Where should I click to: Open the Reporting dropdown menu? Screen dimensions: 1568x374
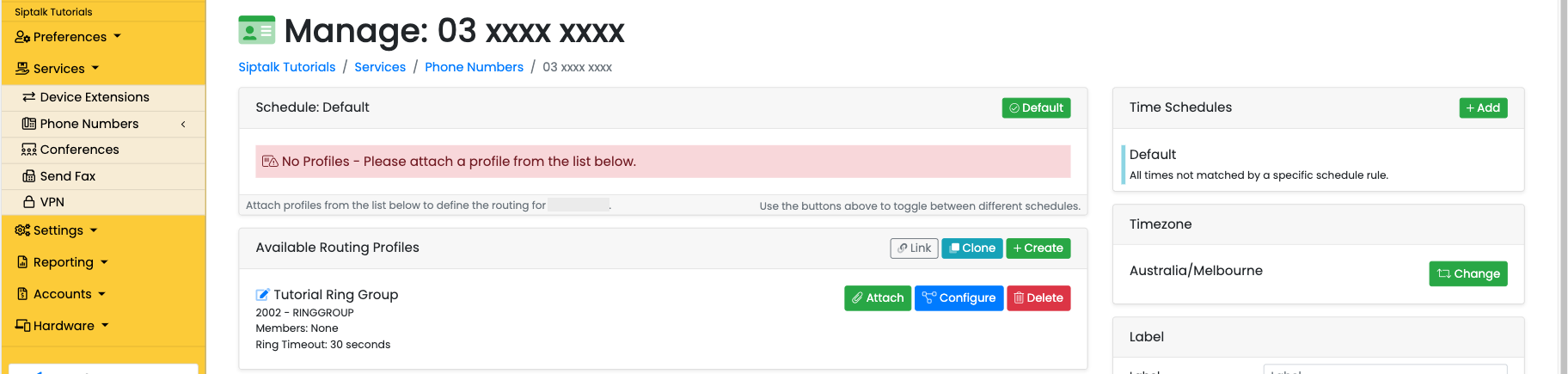coord(63,262)
